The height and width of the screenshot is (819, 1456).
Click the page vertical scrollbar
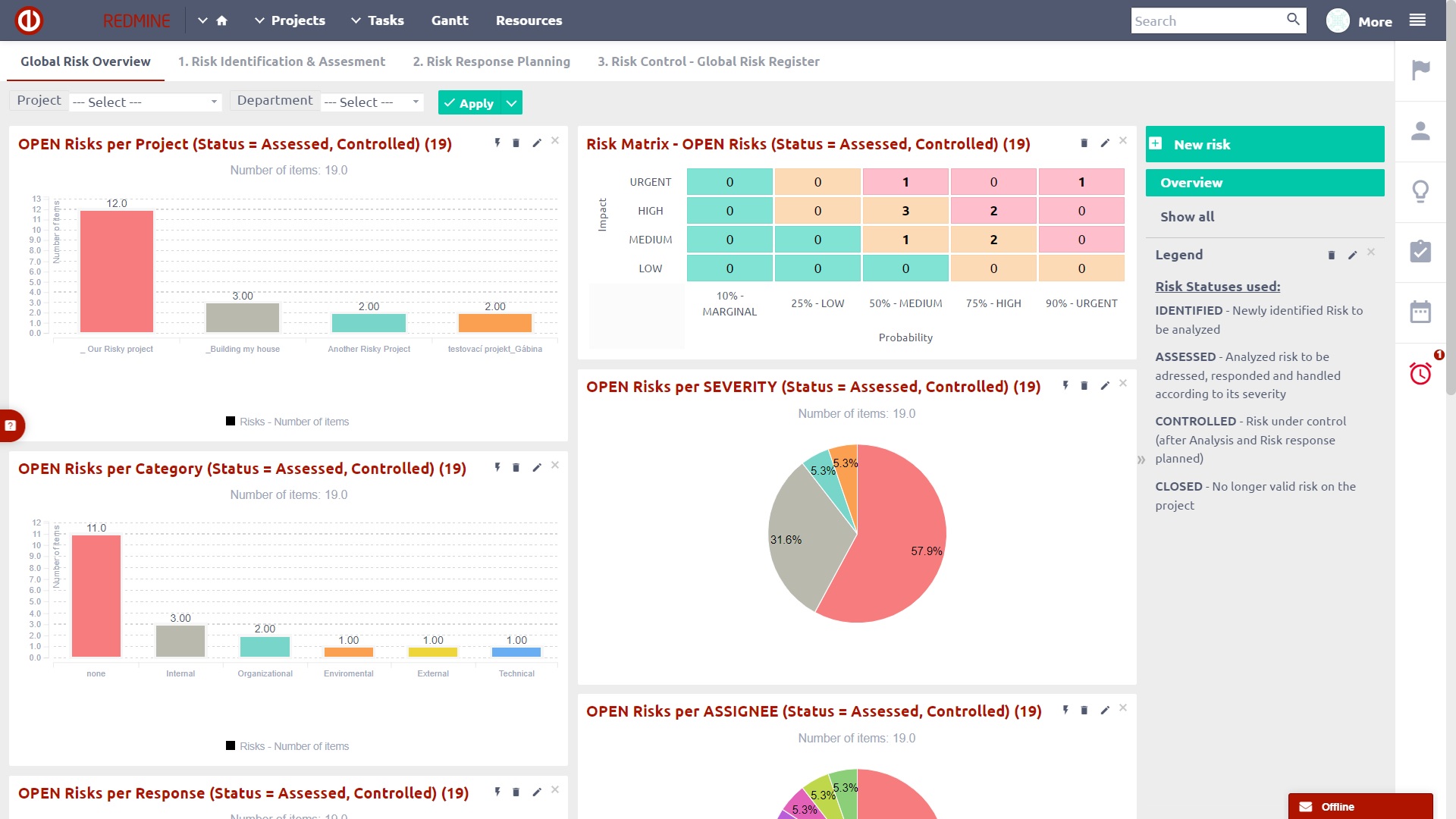coord(1450,197)
